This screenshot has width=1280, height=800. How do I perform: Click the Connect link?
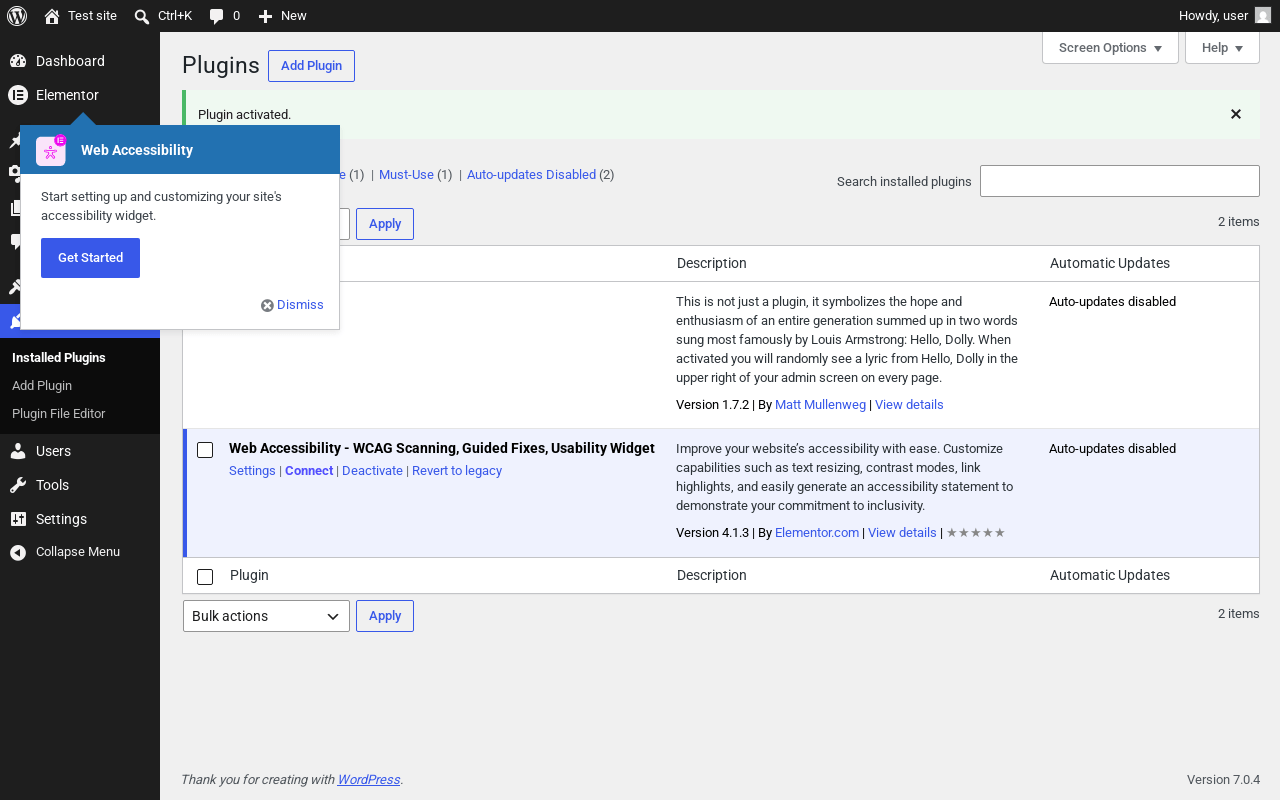309,471
